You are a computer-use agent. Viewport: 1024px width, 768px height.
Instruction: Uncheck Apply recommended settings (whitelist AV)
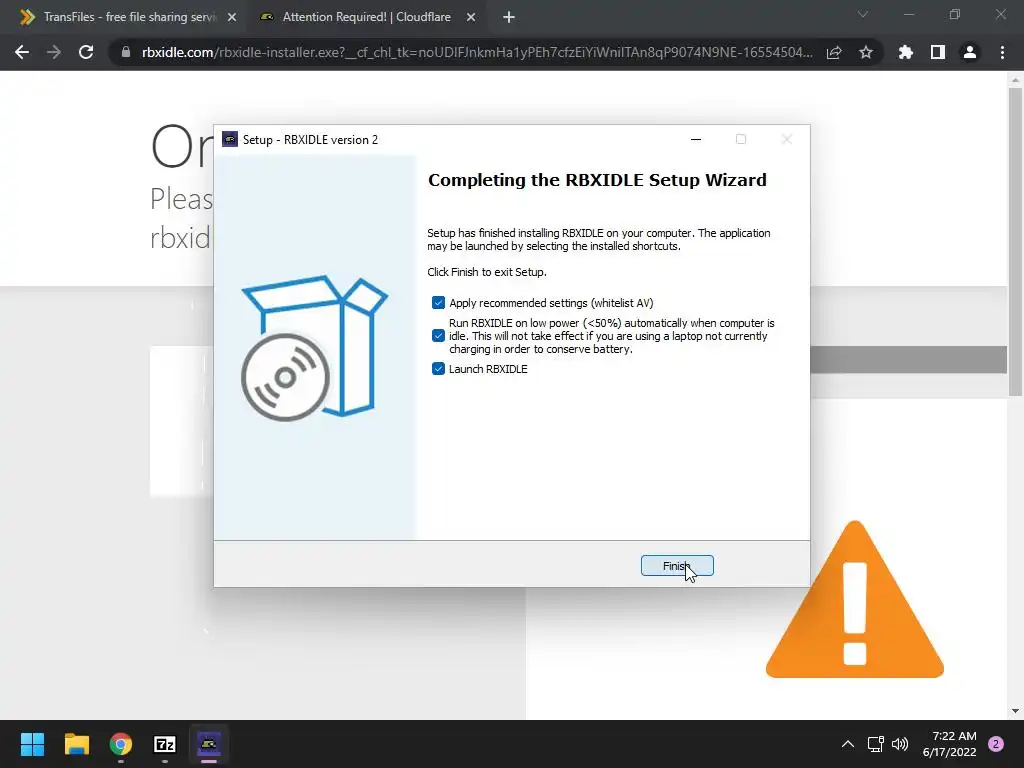[438, 302]
